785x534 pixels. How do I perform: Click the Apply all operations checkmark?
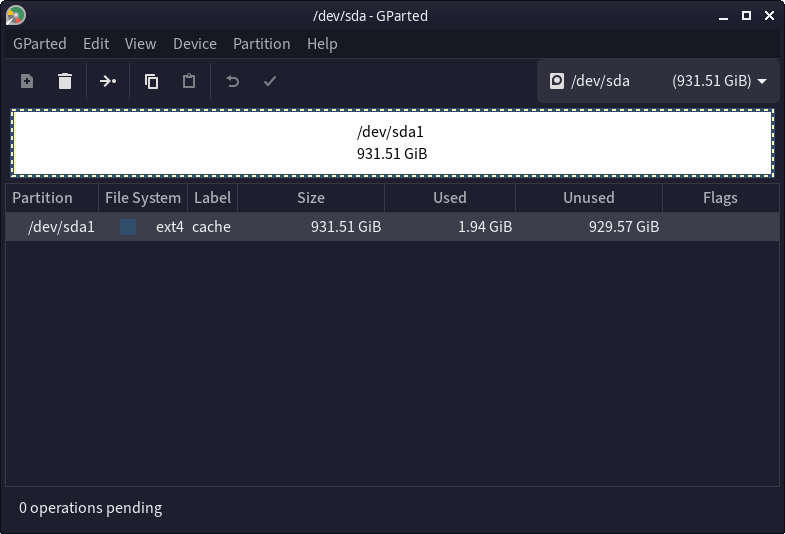269,81
